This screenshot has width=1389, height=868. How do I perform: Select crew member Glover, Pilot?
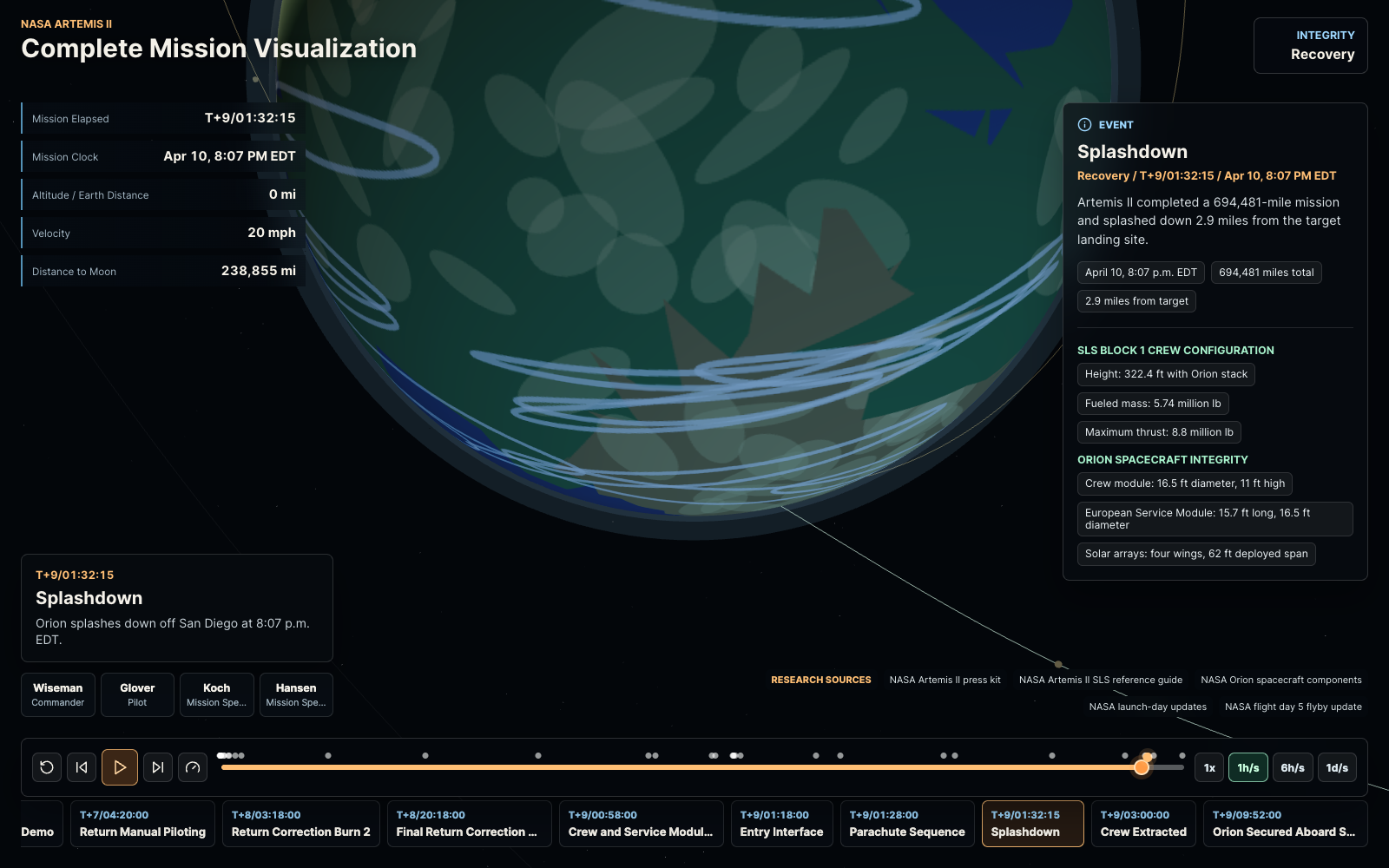[x=137, y=694]
